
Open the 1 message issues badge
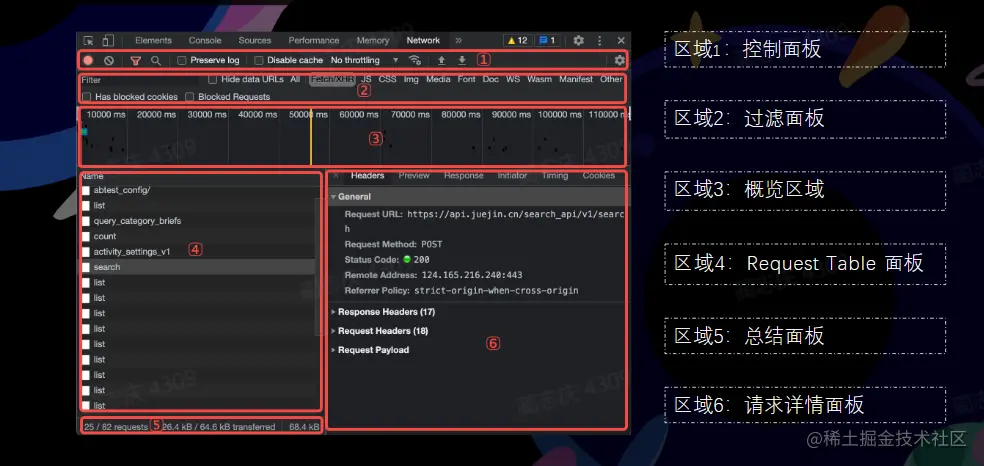pos(547,41)
